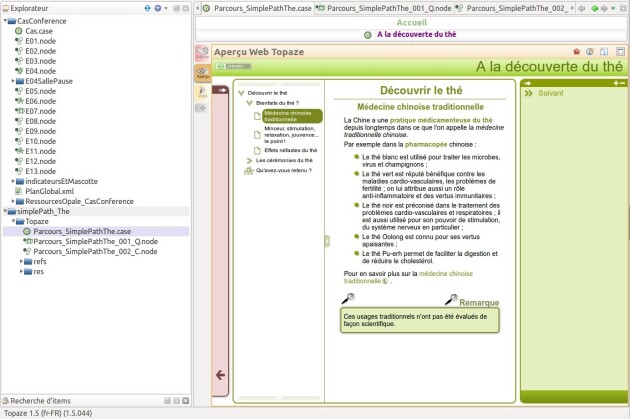Click the outline panel collapse handle

tap(327, 241)
